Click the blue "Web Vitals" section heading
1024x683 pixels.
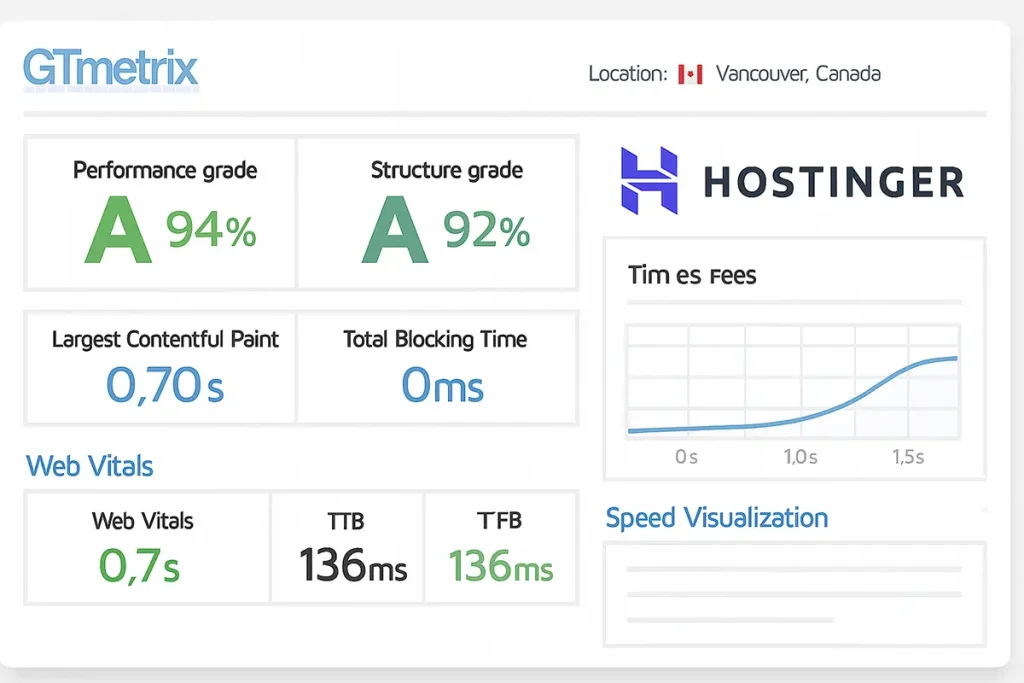89,466
